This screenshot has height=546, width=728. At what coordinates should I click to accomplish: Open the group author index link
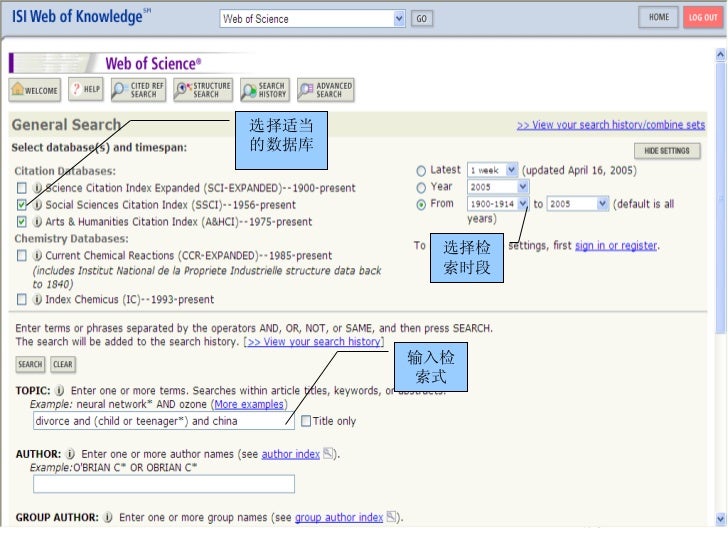[339, 517]
